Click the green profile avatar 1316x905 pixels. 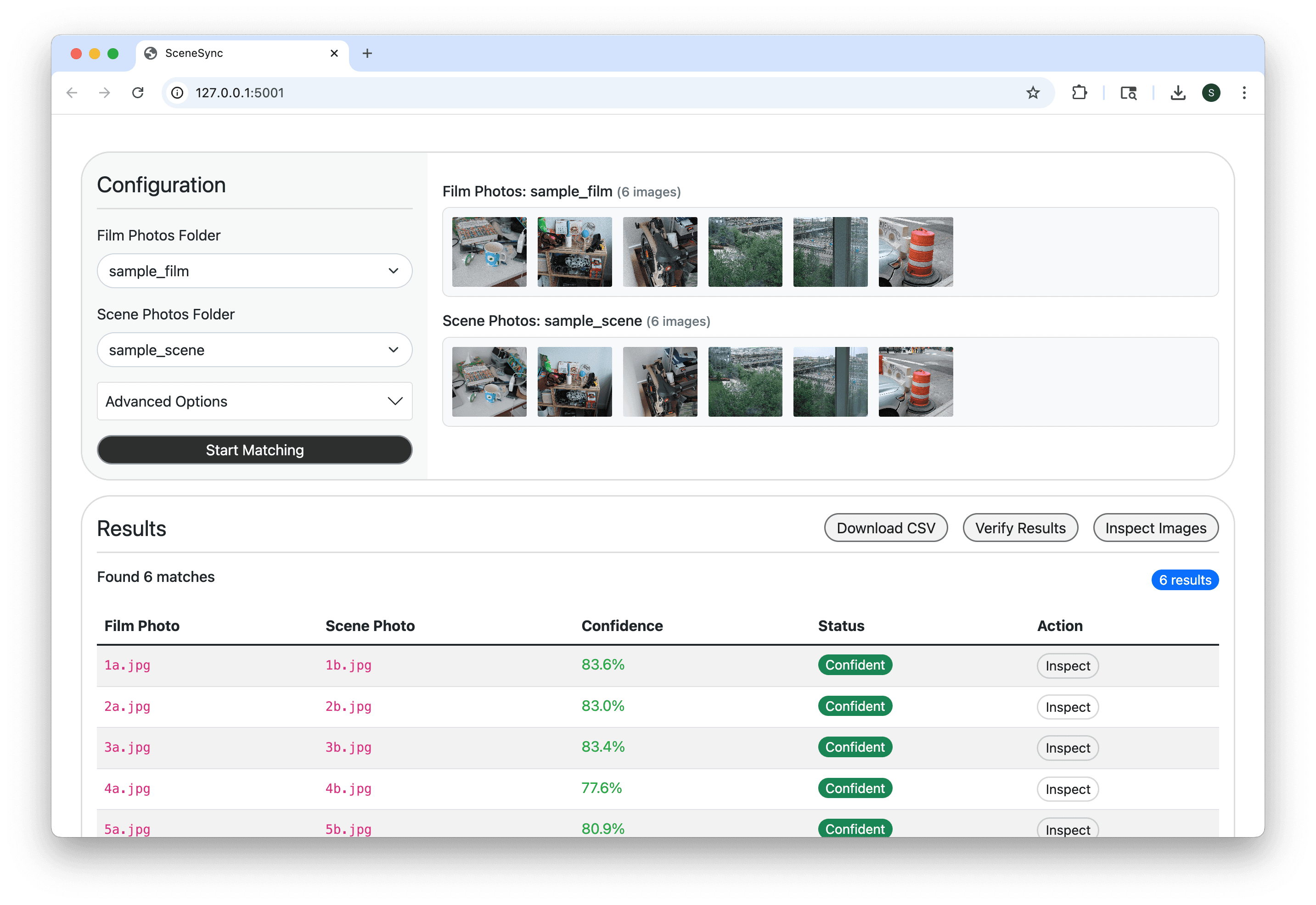[x=1210, y=92]
